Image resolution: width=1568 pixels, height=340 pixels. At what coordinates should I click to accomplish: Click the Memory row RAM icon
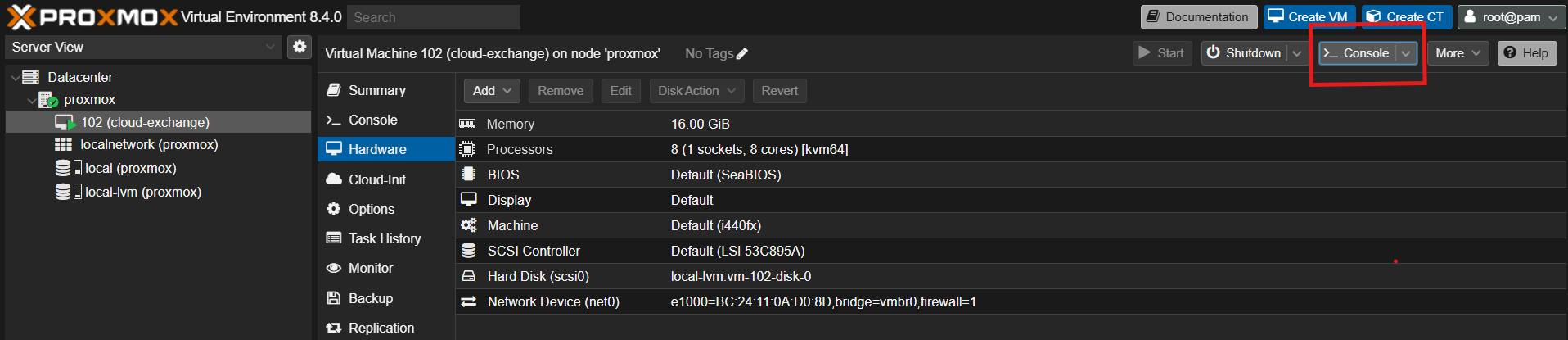pyautogui.click(x=467, y=124)
